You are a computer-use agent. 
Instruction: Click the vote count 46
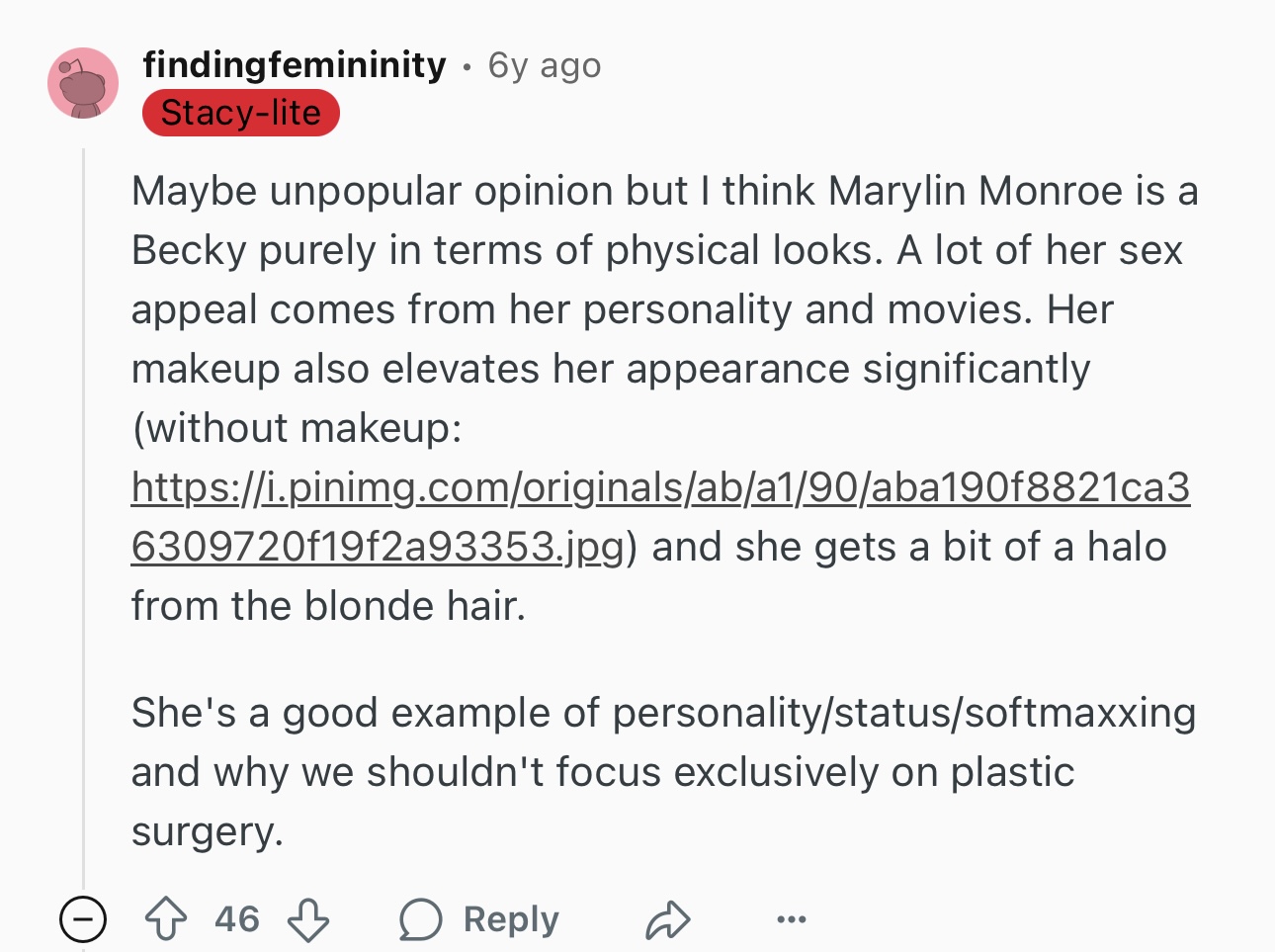tap(237, 919)
